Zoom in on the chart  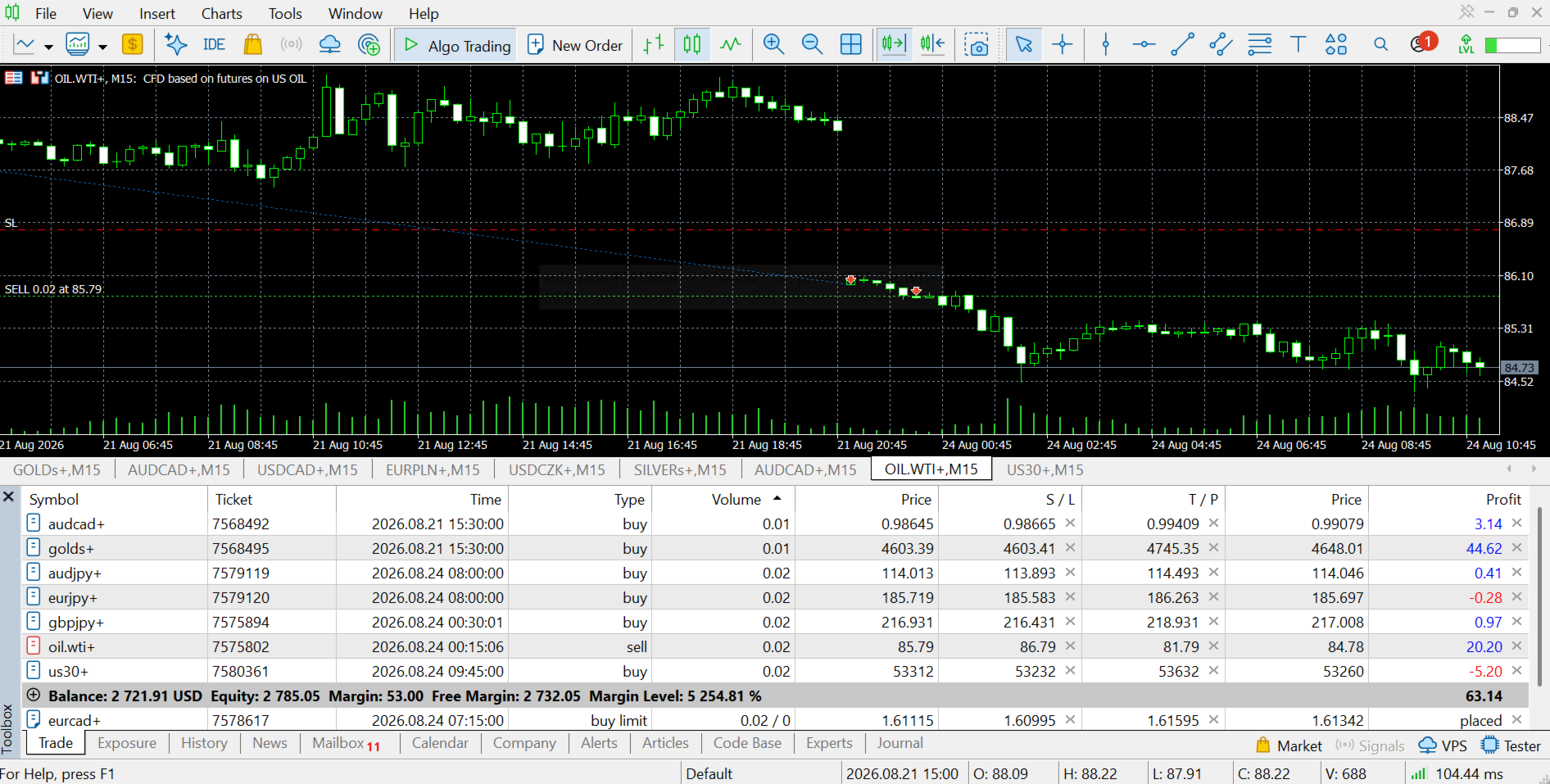(773, 44)
